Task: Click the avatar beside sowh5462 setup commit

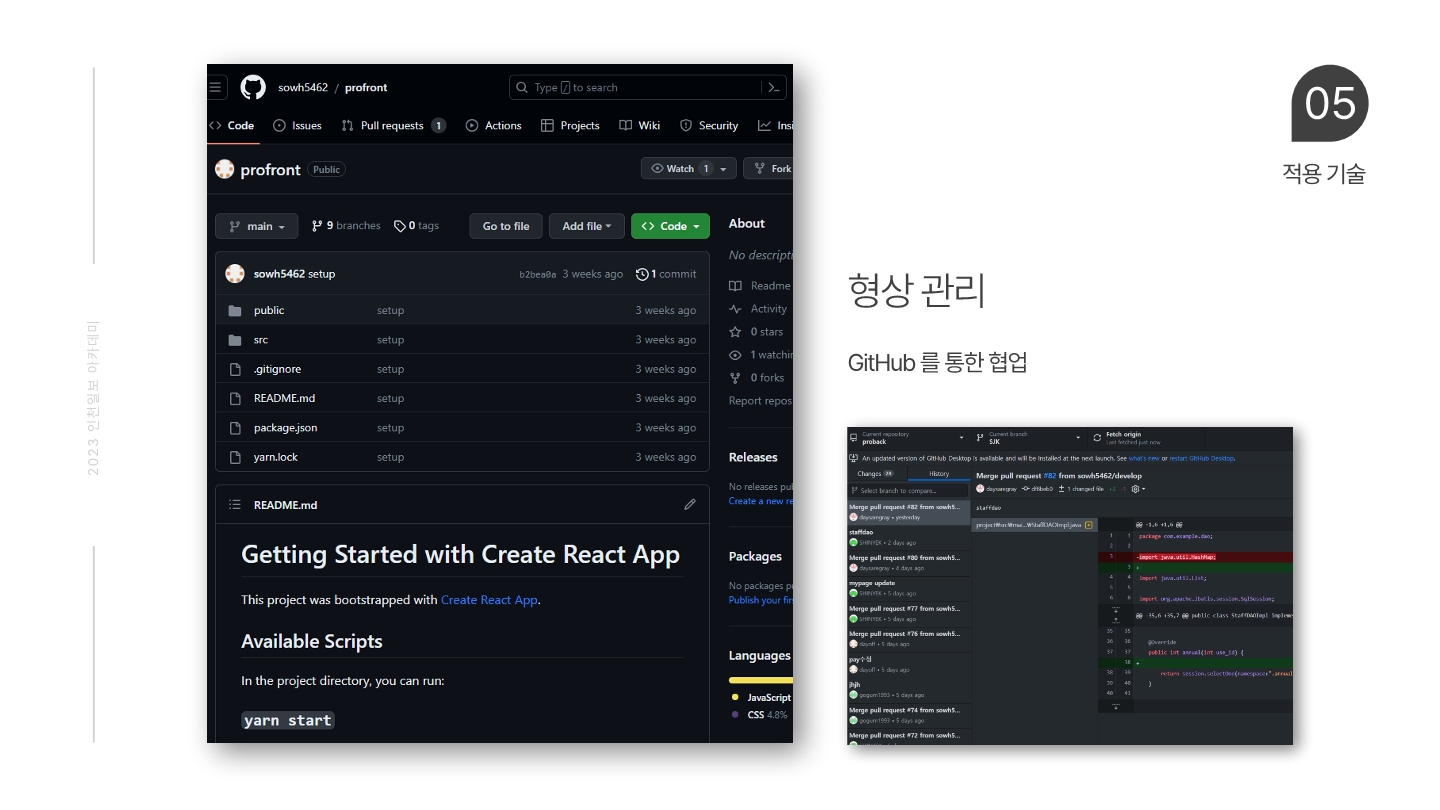Action: (235, 274)
